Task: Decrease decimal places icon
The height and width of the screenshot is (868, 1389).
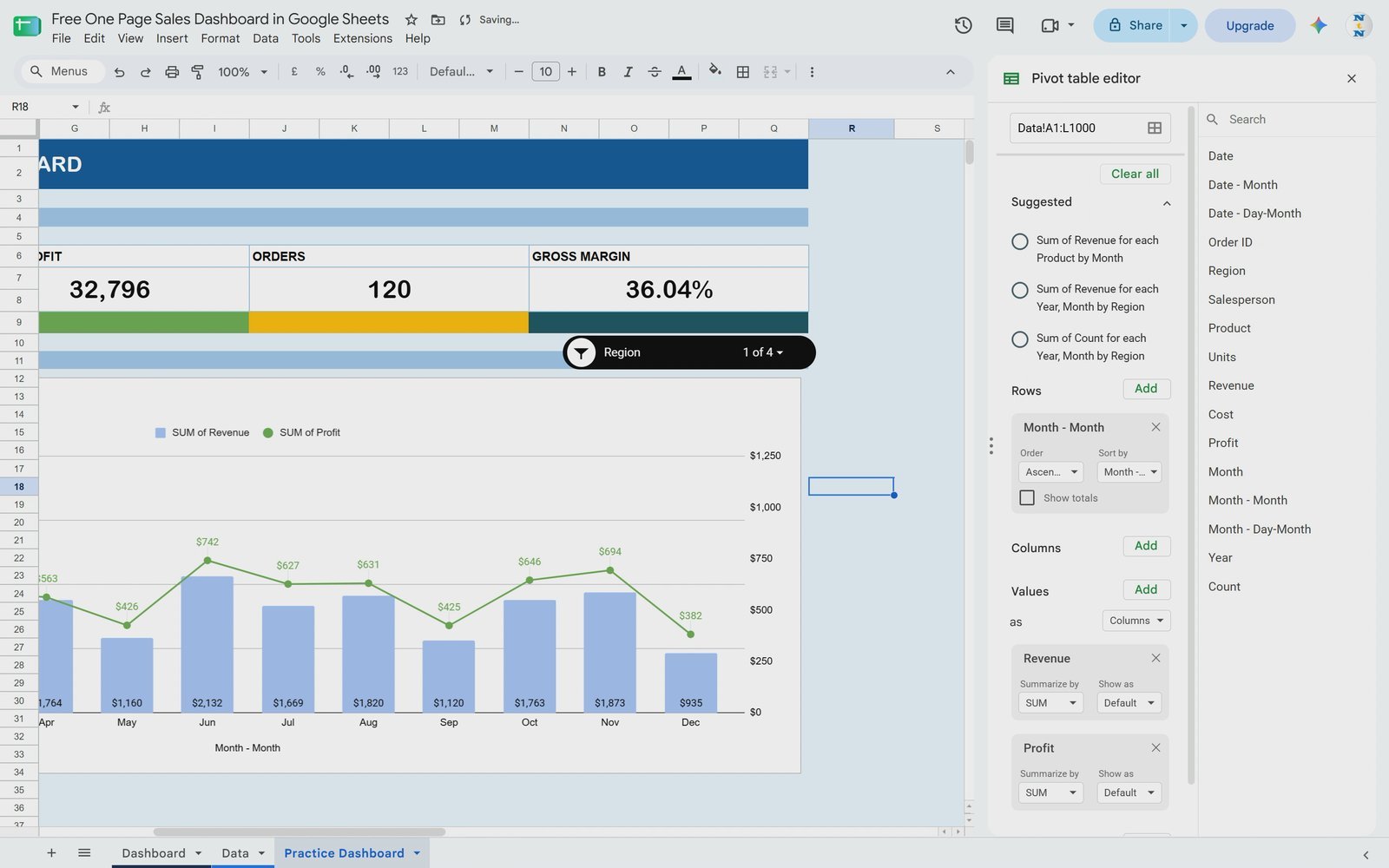Action: [x=346, y=72]
